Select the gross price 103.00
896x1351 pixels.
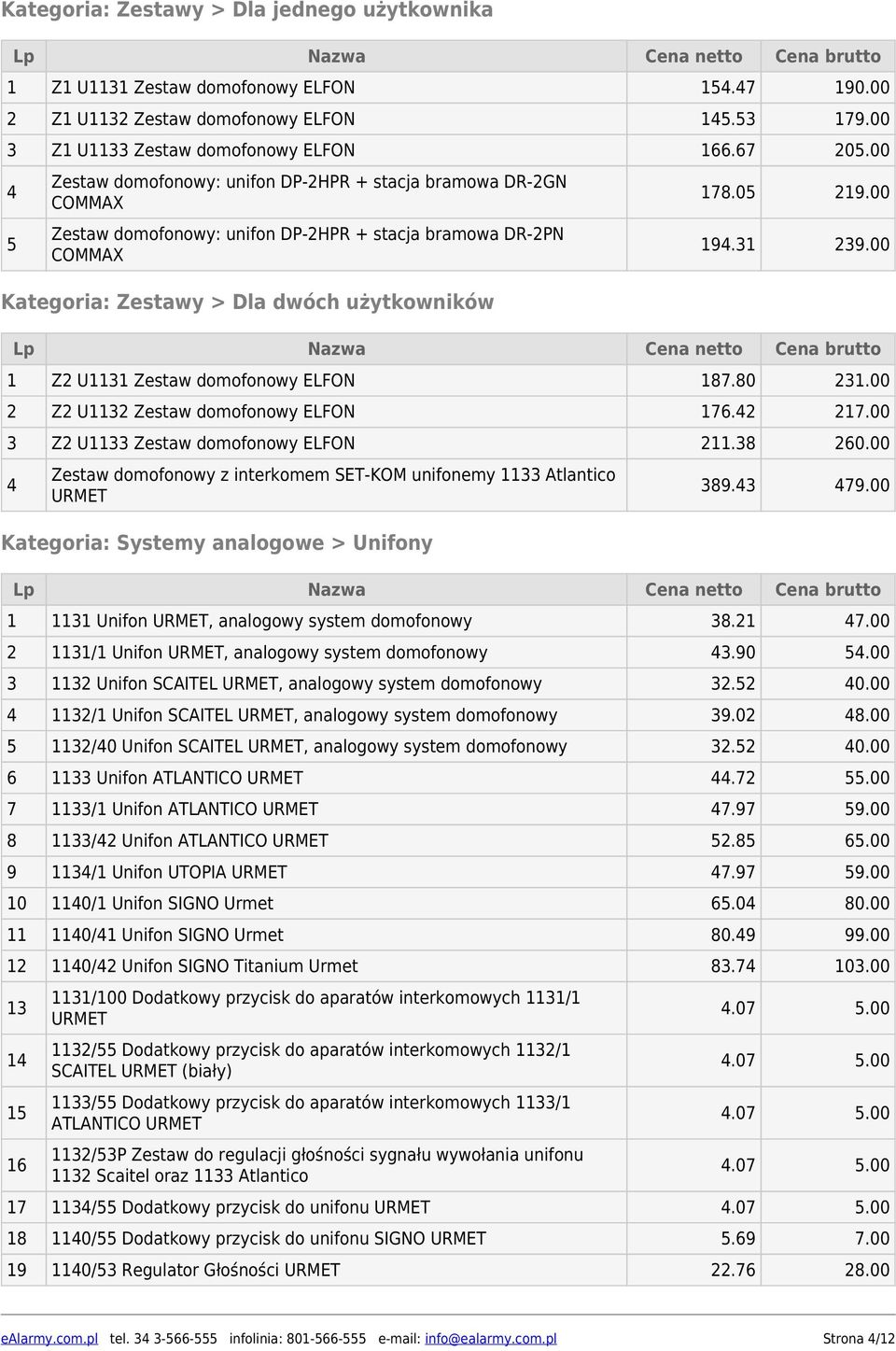tap(861, 966)
